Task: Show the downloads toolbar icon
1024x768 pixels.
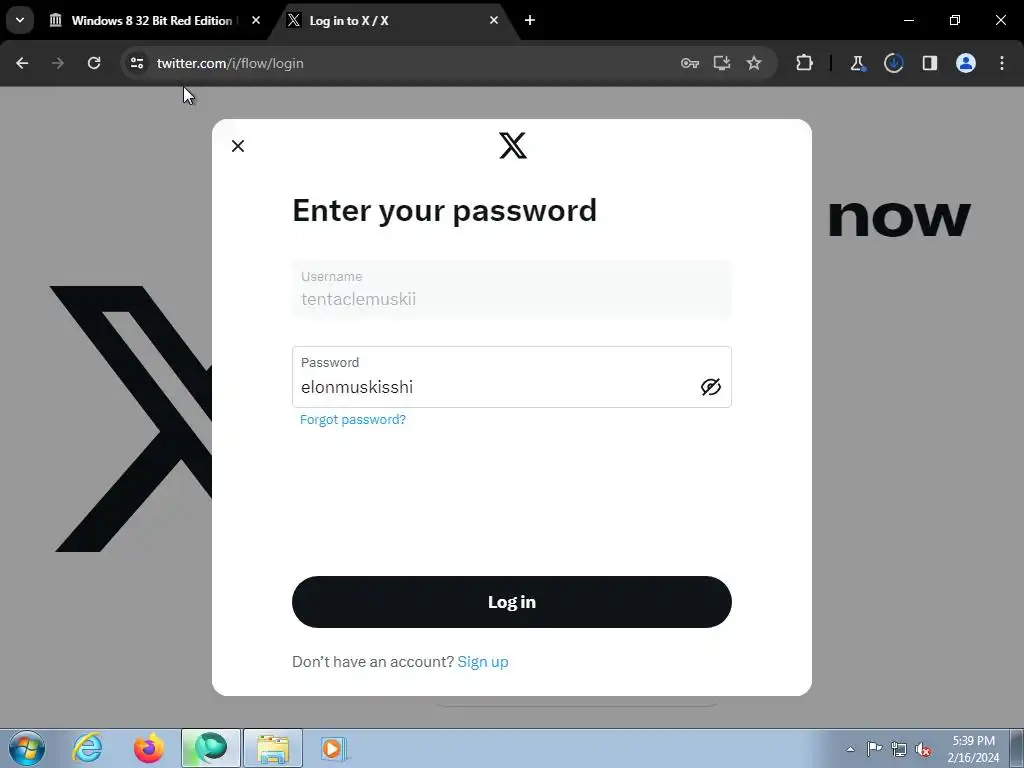Action: (x=893, y=63)
